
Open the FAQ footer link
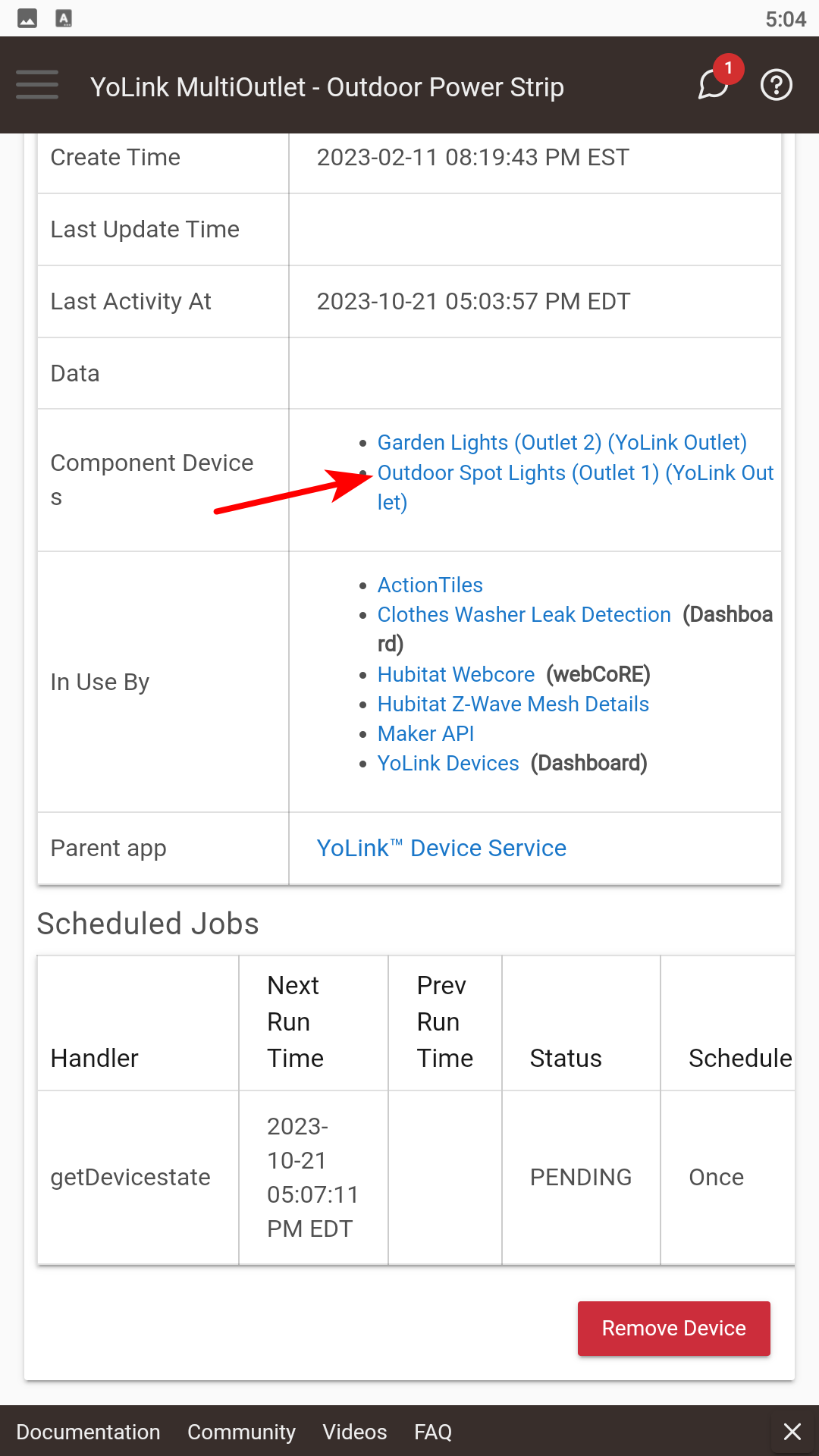click(433, 1432)
